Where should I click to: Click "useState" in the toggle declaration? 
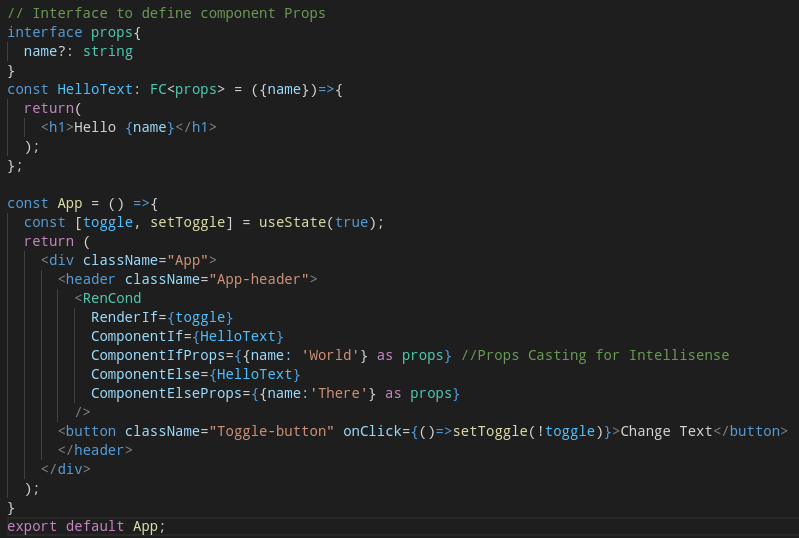pos(292,222)
